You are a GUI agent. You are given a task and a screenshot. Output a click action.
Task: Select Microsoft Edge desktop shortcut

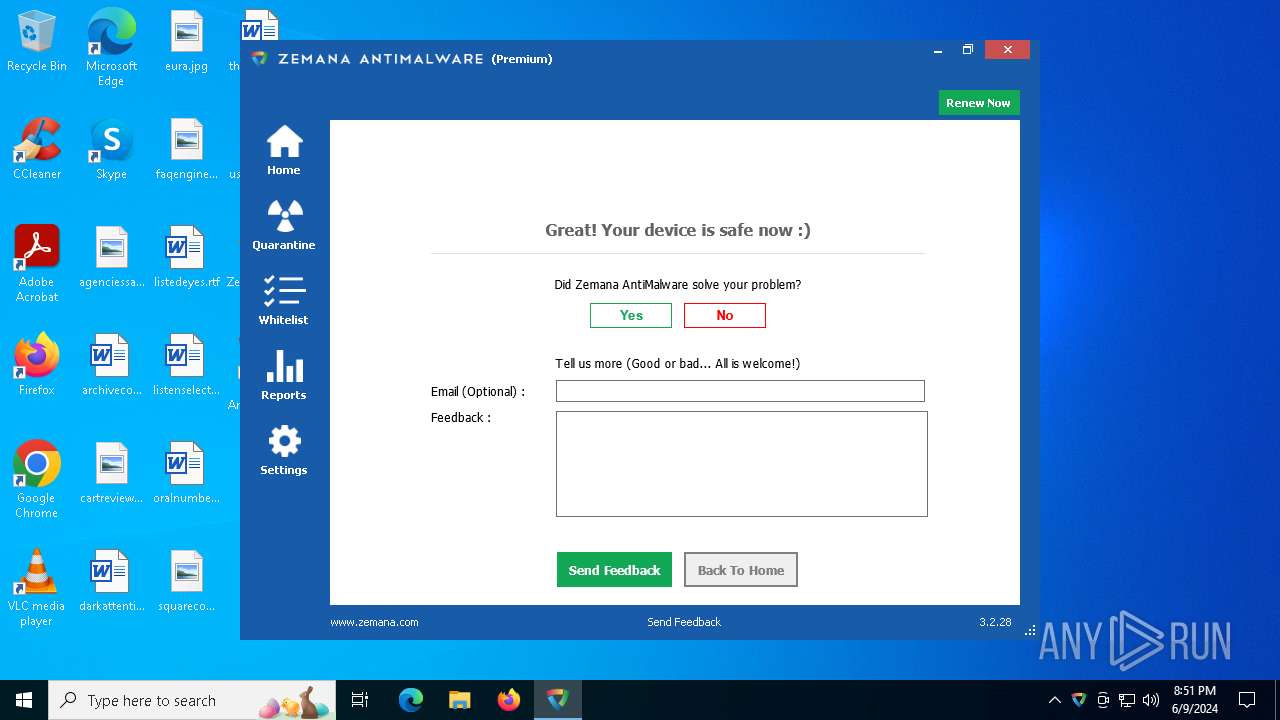[x=111, y=48]
